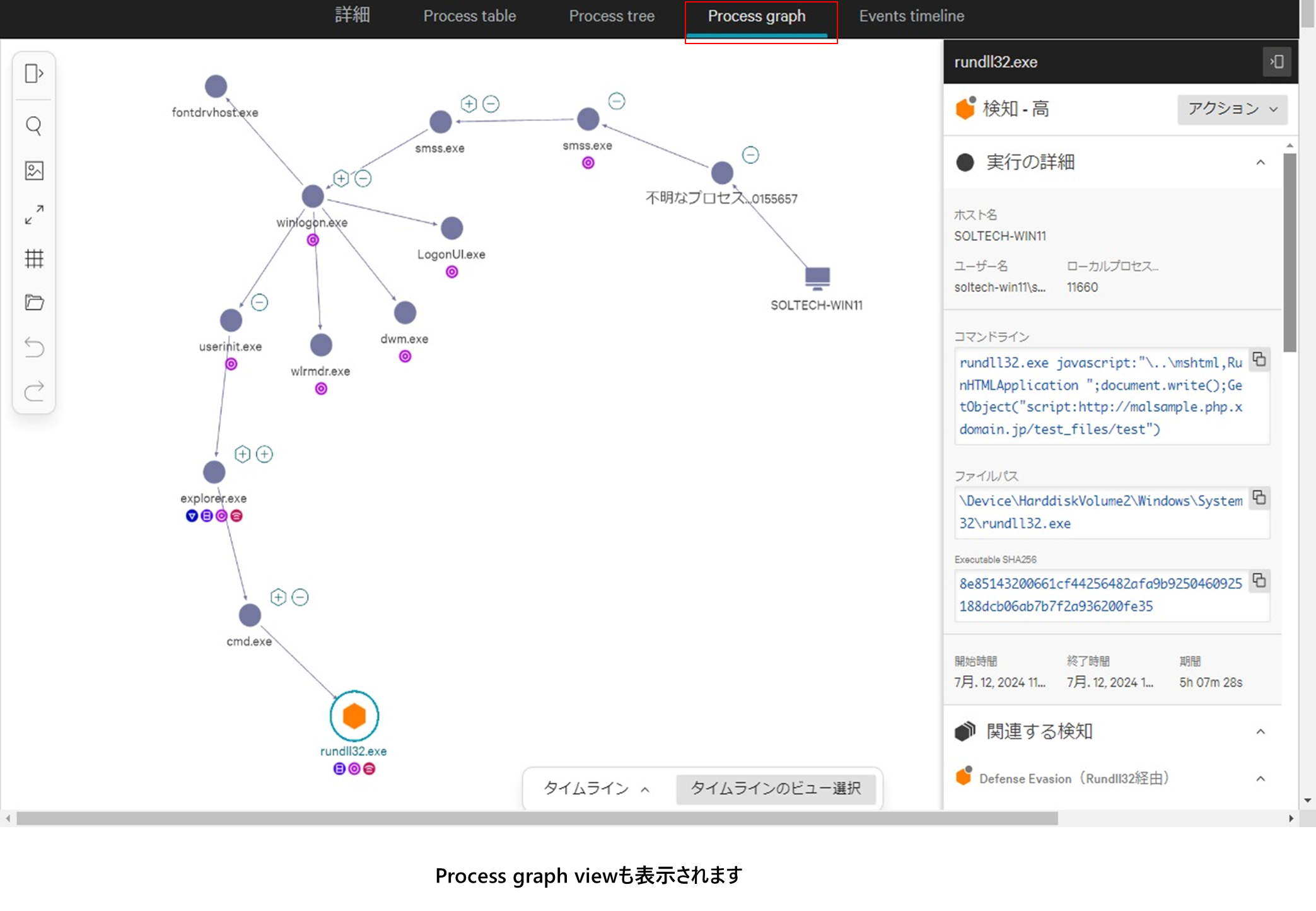Collapse the 関連する検知 section
The image size is (1316, 911).
coord(1260,731)
